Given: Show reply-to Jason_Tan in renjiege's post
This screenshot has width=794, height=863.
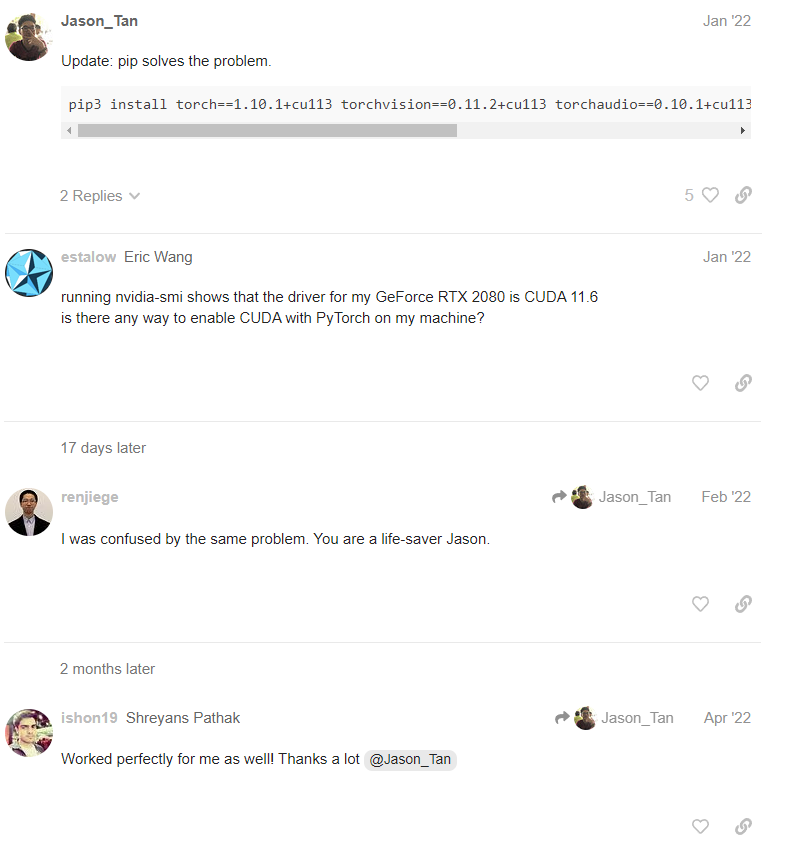Looking at the screenshot, I should pos(611,497).
